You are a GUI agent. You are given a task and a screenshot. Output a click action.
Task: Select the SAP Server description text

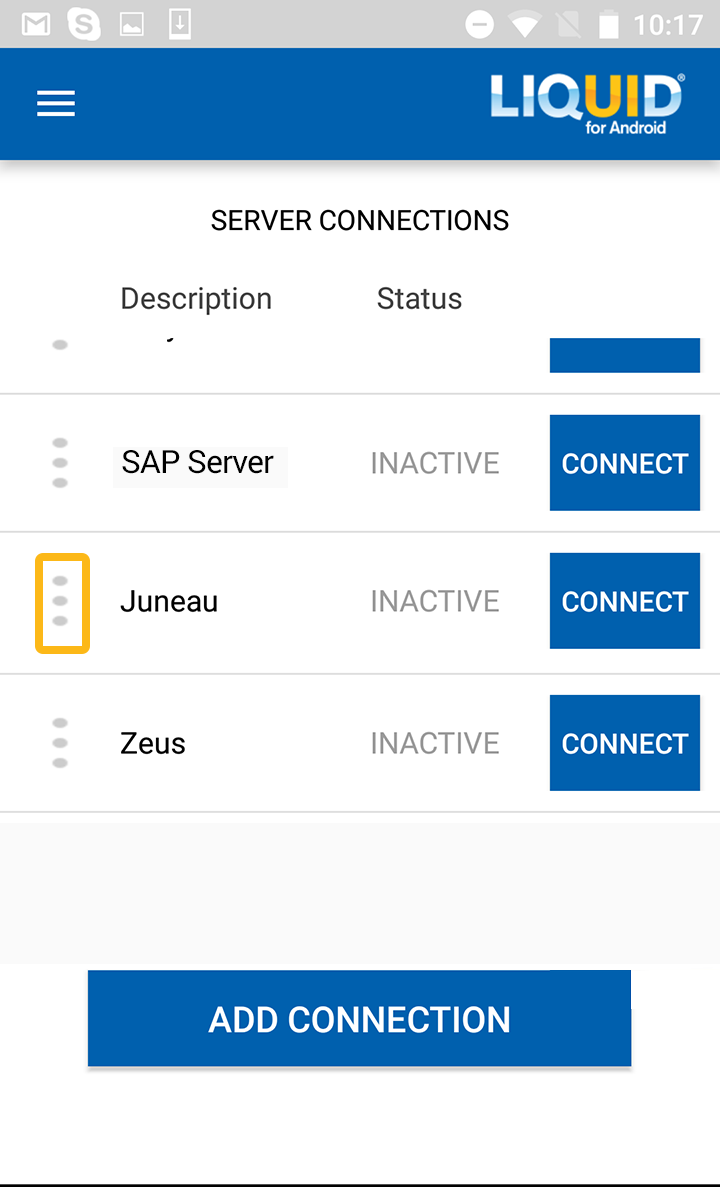click(x=198, y=463)
